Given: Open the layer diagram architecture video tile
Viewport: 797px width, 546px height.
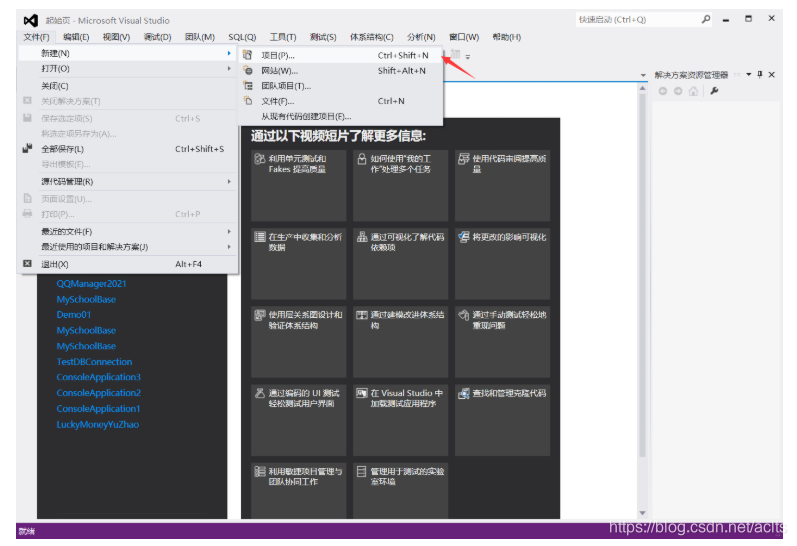Looking at the screenshot, I should 298,342.
